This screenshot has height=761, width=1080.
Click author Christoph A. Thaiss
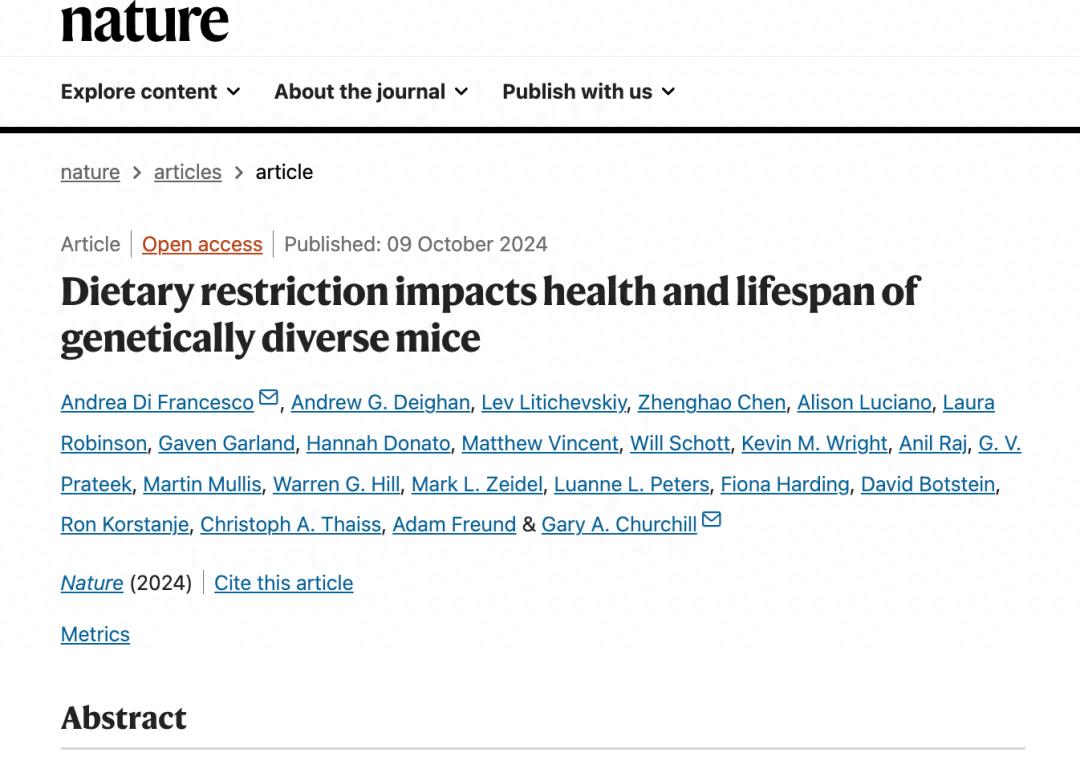point(290,524)
